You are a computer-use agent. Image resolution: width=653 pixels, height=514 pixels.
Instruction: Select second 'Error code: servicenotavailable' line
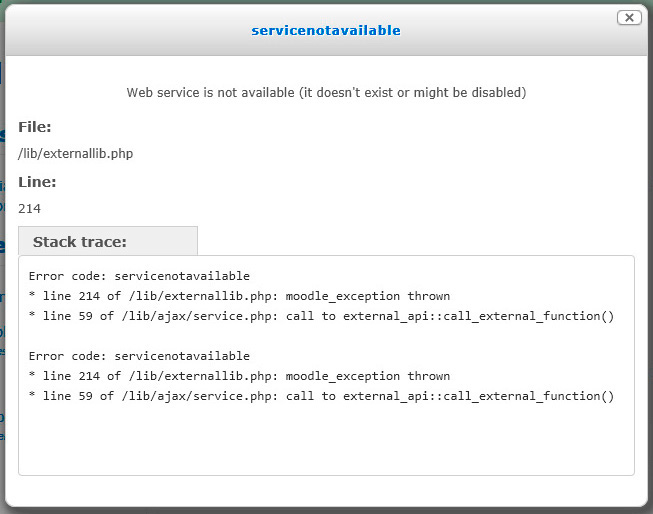[x=139, y=356]
